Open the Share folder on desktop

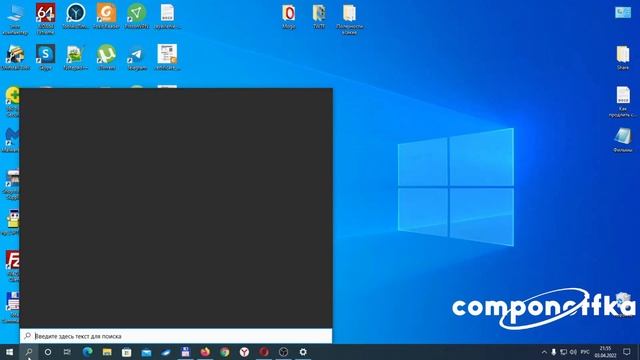coord(623,58)
